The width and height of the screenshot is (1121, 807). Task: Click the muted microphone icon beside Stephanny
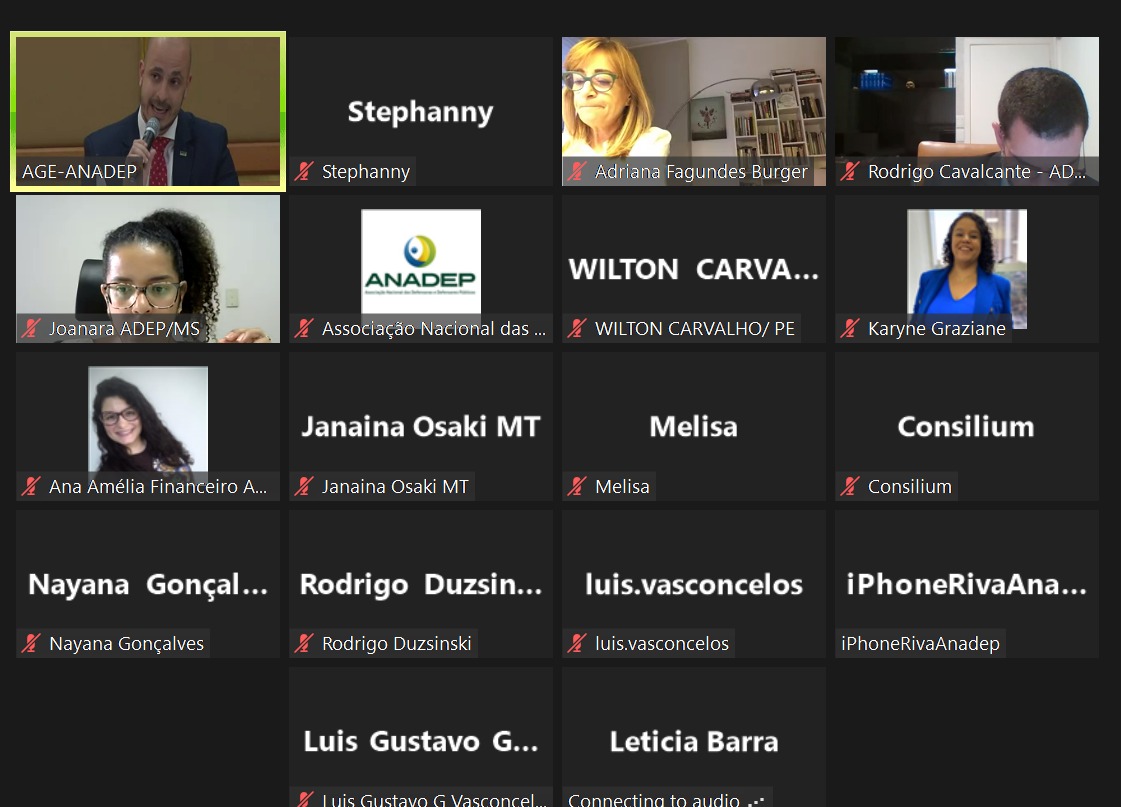(x=305, y=172)
